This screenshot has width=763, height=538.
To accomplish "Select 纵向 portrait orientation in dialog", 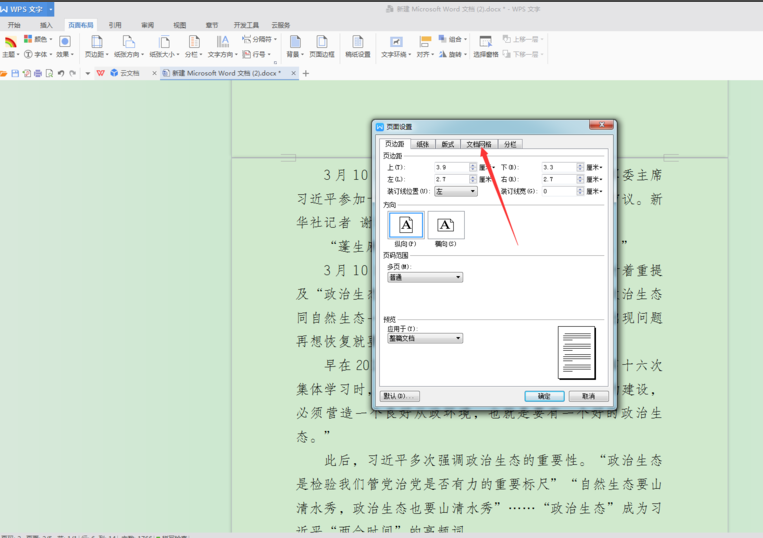I will tap(406, 225).
